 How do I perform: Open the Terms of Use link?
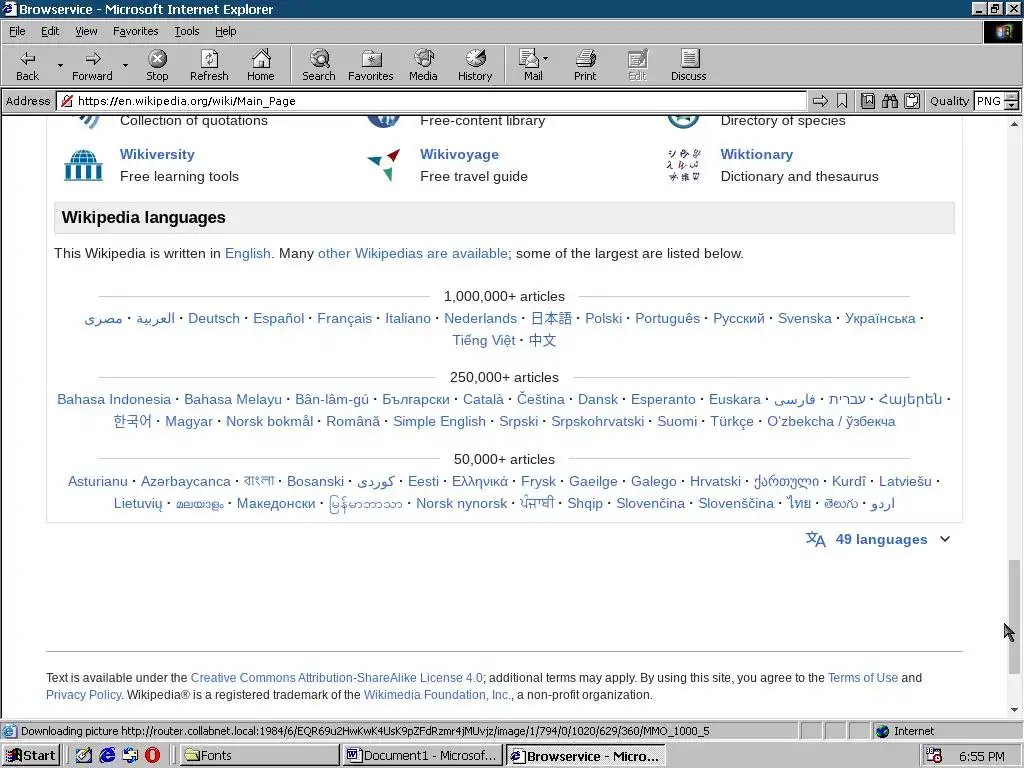(x=863, y=678)
